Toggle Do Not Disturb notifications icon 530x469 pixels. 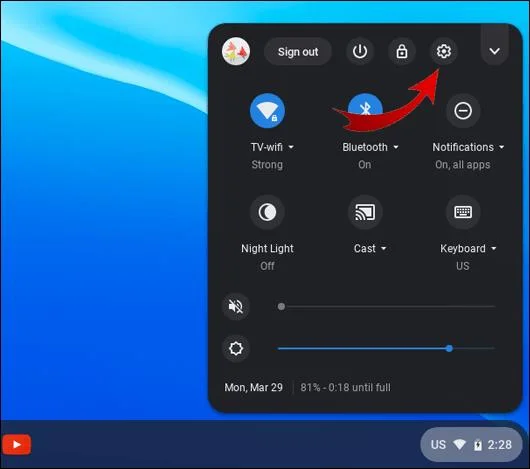coord(463,110)
